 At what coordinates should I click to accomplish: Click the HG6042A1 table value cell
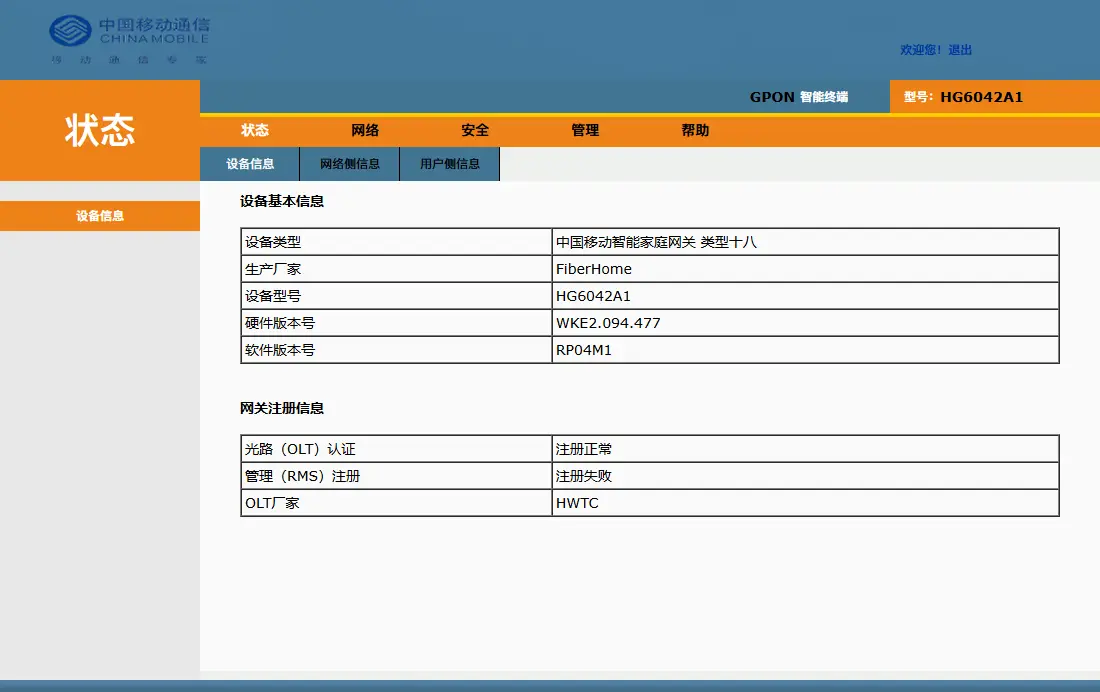click(x=805, y=296)
